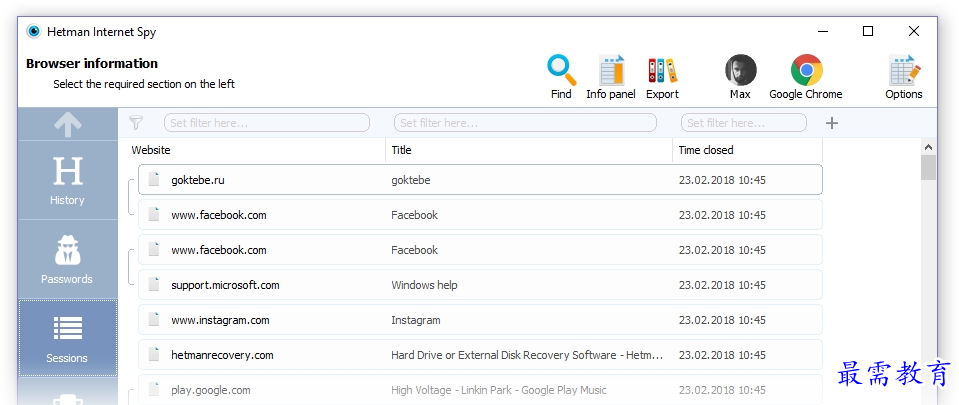This screenshot has width=959, height=405.
Task: Focus the Title filter field
Action: coord(525,122)
